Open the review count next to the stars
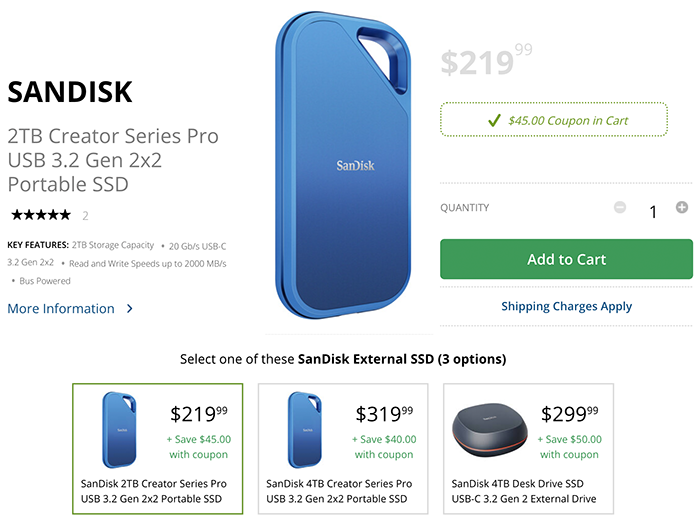The width and height of the screenshot is (700, 520). (x=85, y=216)
